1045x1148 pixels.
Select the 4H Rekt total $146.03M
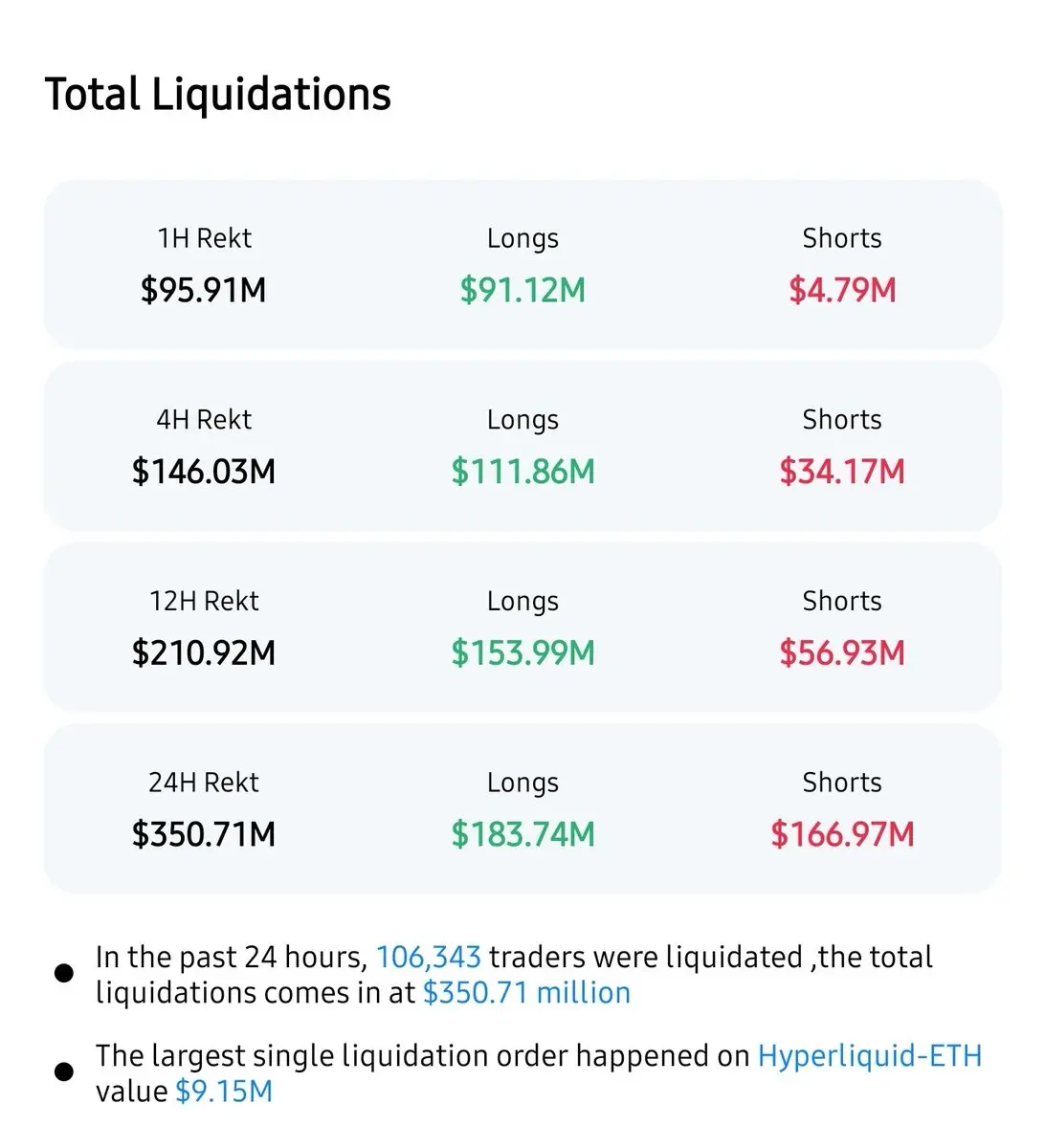coord(204,472)
